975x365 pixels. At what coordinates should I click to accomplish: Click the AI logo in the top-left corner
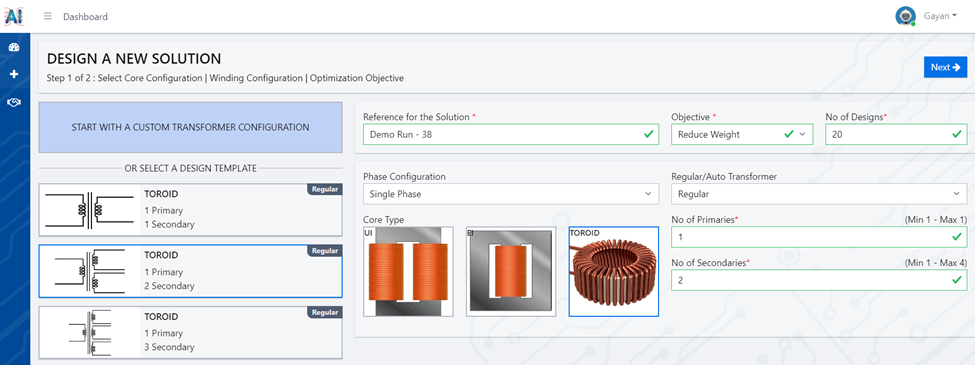(14, 16)
